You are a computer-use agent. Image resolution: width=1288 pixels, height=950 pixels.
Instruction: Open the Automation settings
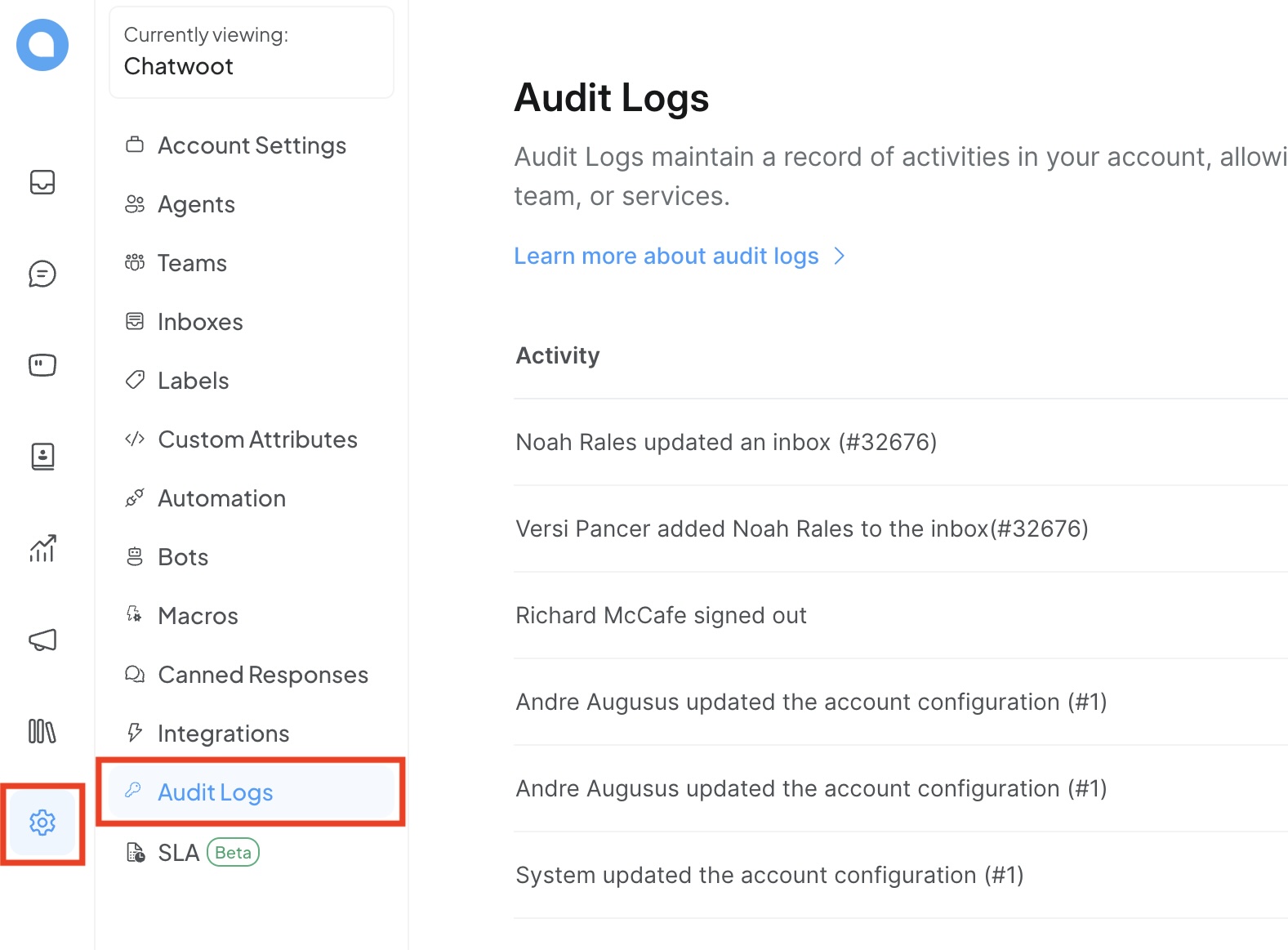pos(221,498)
